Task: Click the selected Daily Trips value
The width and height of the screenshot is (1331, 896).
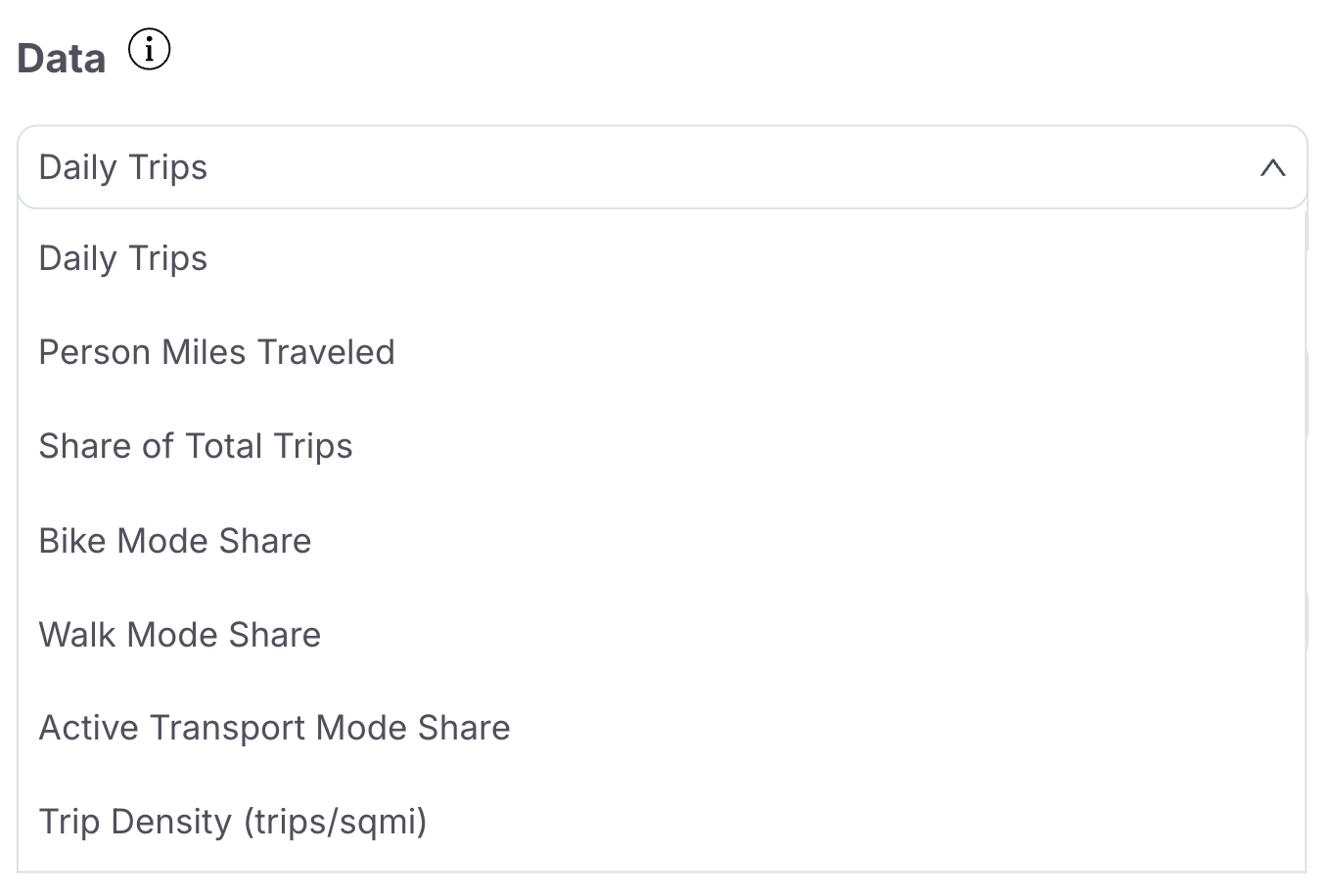Action: pyautogui.click(x=123, y=168)
